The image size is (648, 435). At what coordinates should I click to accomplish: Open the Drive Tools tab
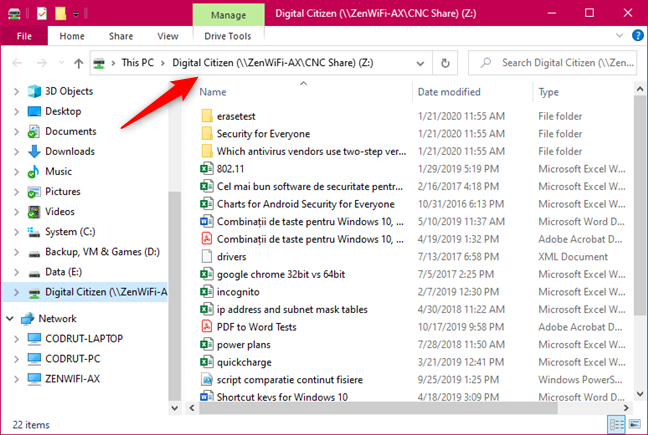[x=228, y=36]
